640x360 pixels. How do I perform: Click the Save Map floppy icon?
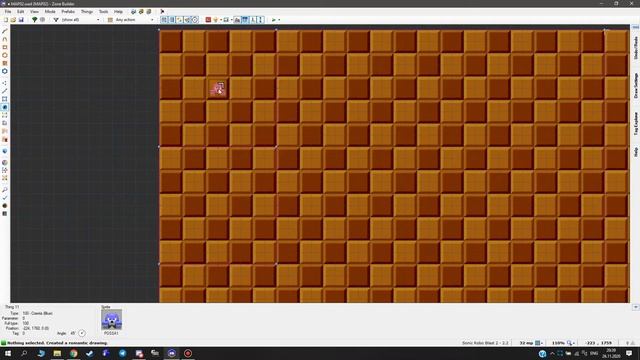point(21,20)
